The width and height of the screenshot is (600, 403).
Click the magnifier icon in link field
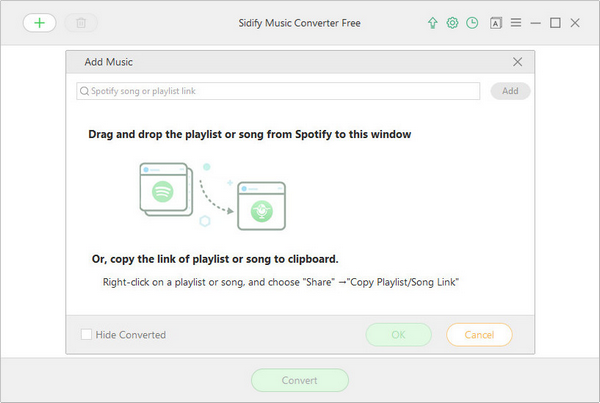coord(84,91)
